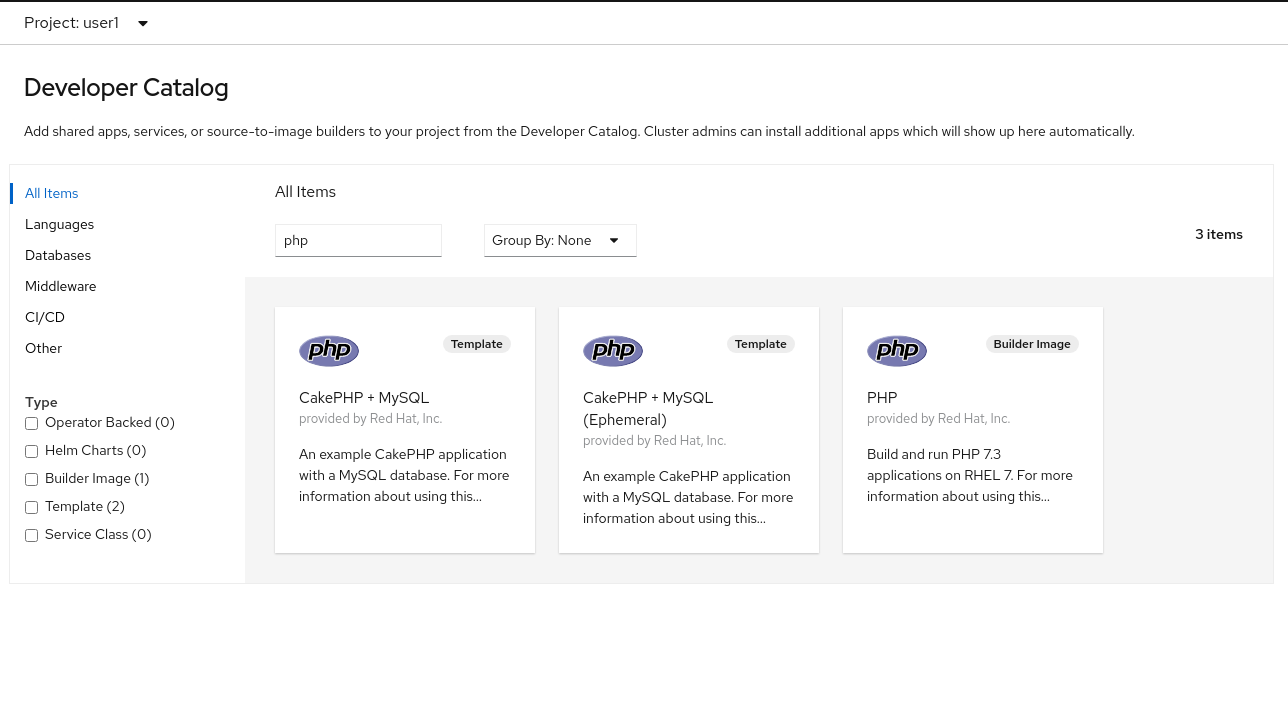
Task: Check the Helm Charts filter
Action: point(31,451)
